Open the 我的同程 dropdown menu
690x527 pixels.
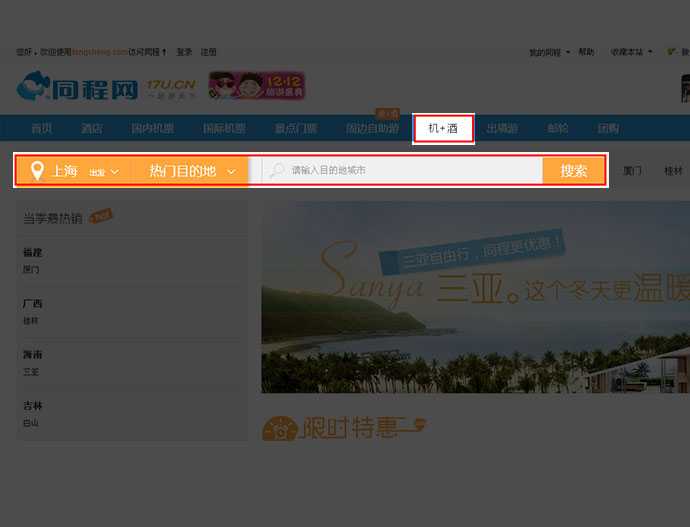(549, 52)
